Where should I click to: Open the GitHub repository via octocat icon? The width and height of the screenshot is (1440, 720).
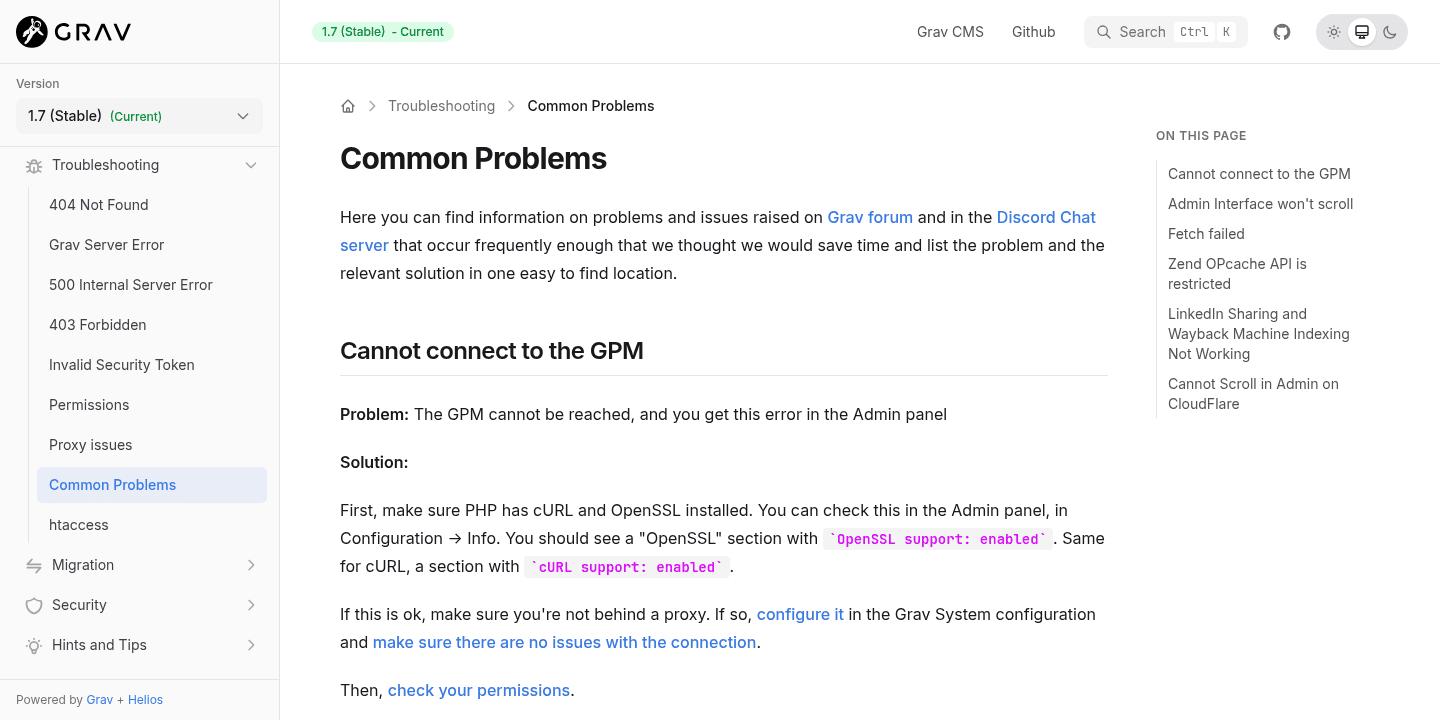[x=1281, y=31]
